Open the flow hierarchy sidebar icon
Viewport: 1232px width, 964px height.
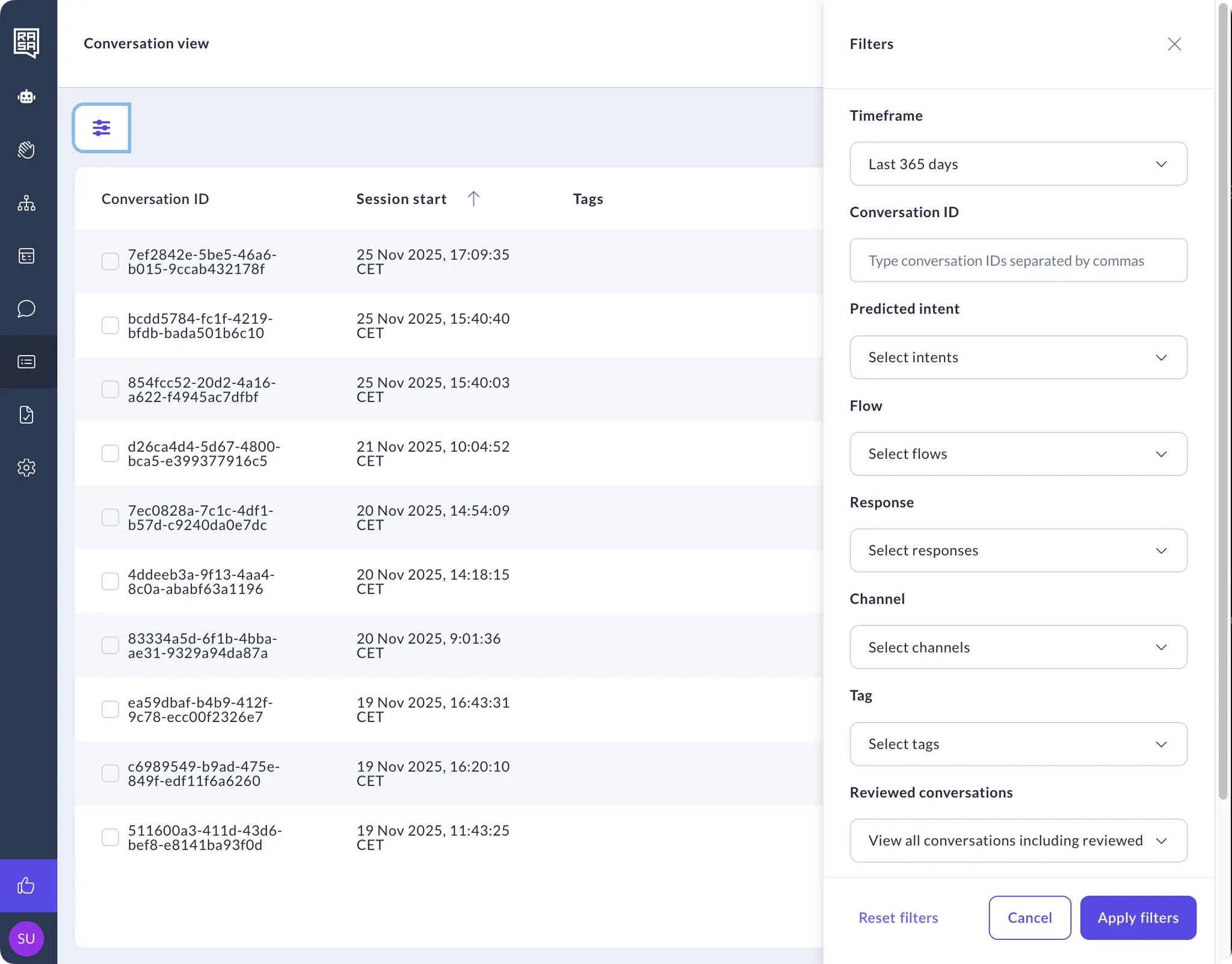pos(26,203)
